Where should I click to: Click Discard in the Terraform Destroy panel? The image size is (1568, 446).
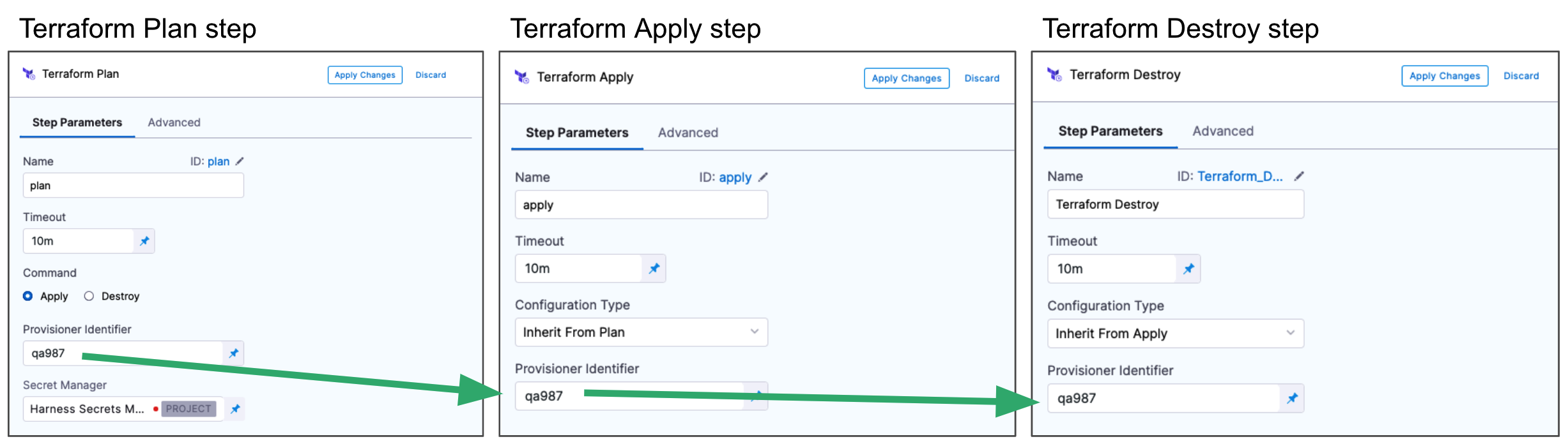tap(1521, 76)
